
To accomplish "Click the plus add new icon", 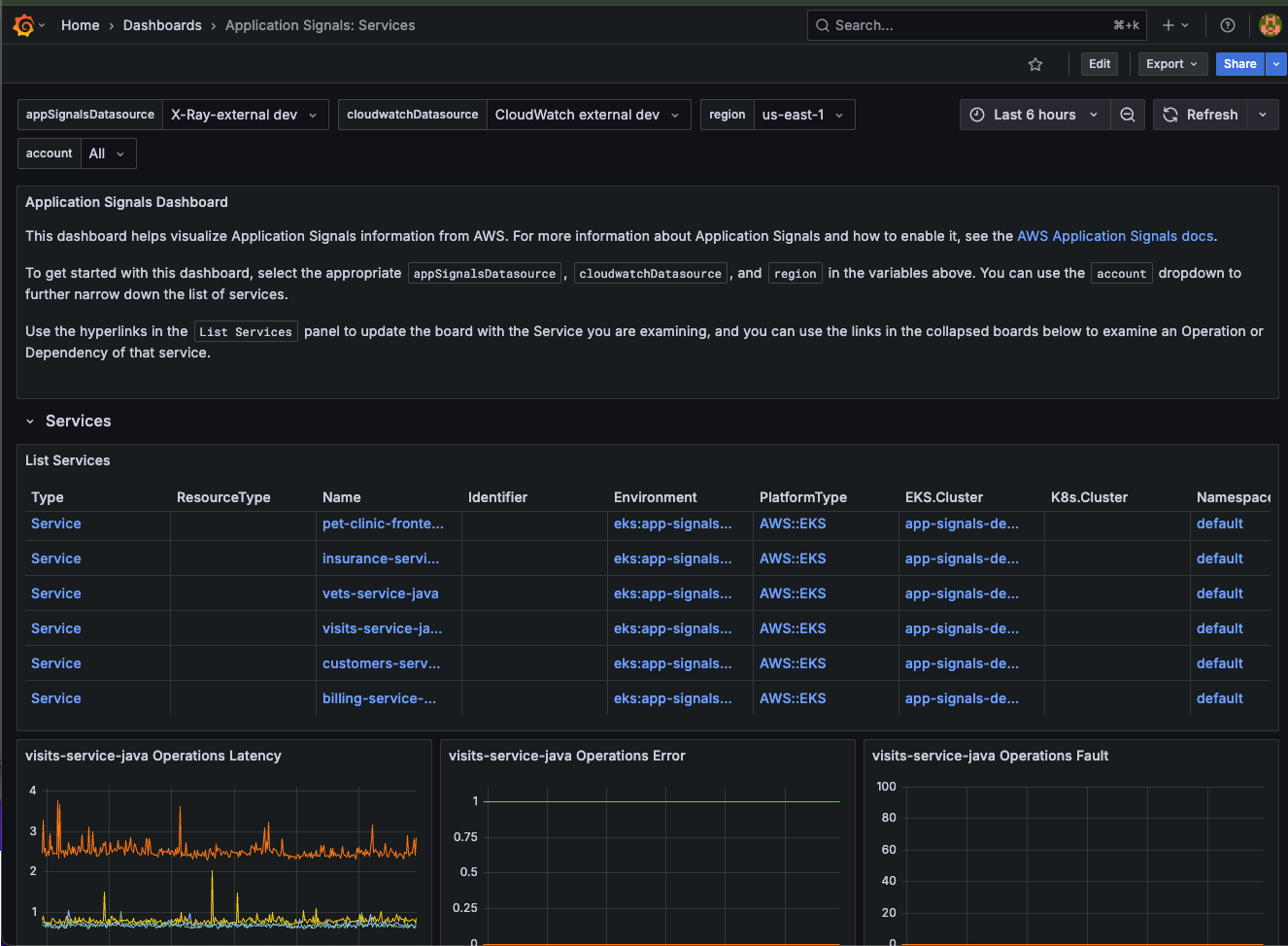I will pos(1169,25).
